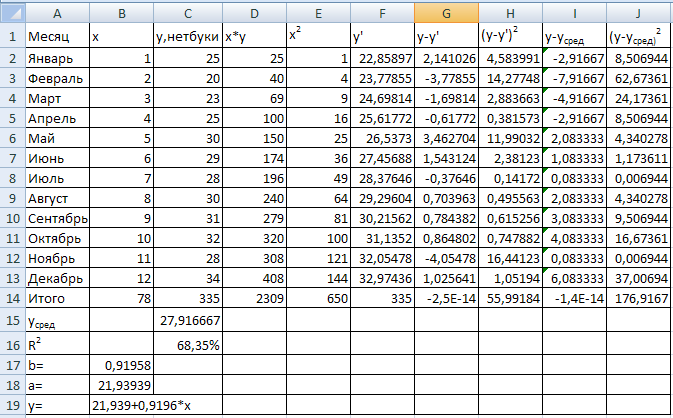Click value 62,67361
The width and height of the screenshot is (673, 418).
(x=638, y=78)
